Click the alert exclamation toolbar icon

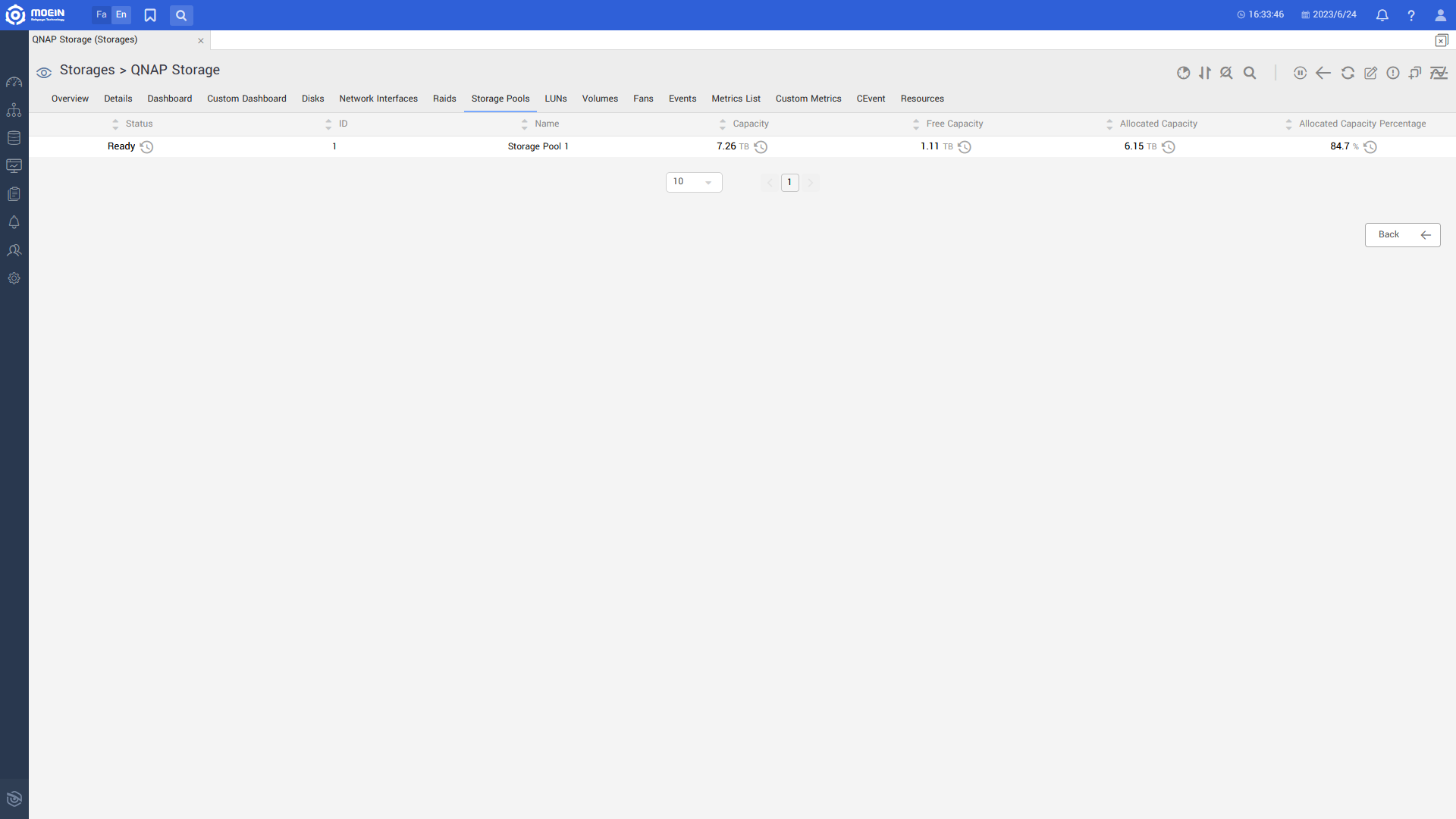point(1393,73)
